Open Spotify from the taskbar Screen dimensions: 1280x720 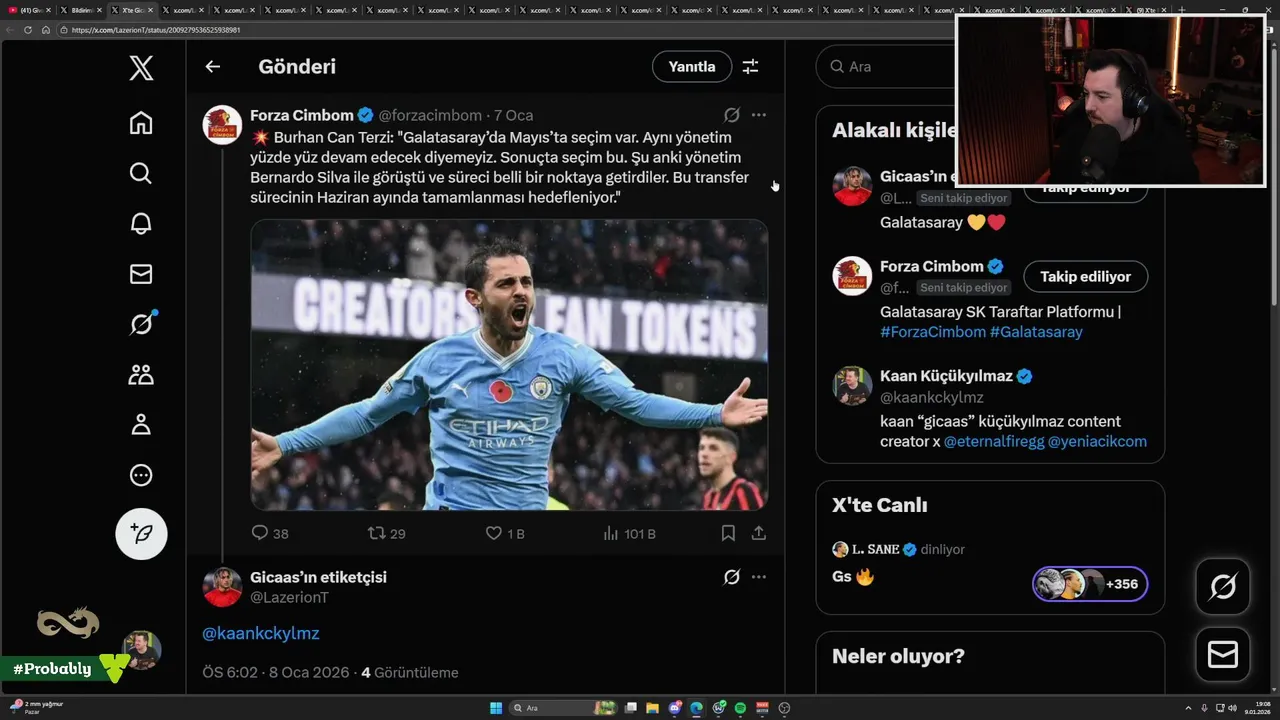click(740, 708)
